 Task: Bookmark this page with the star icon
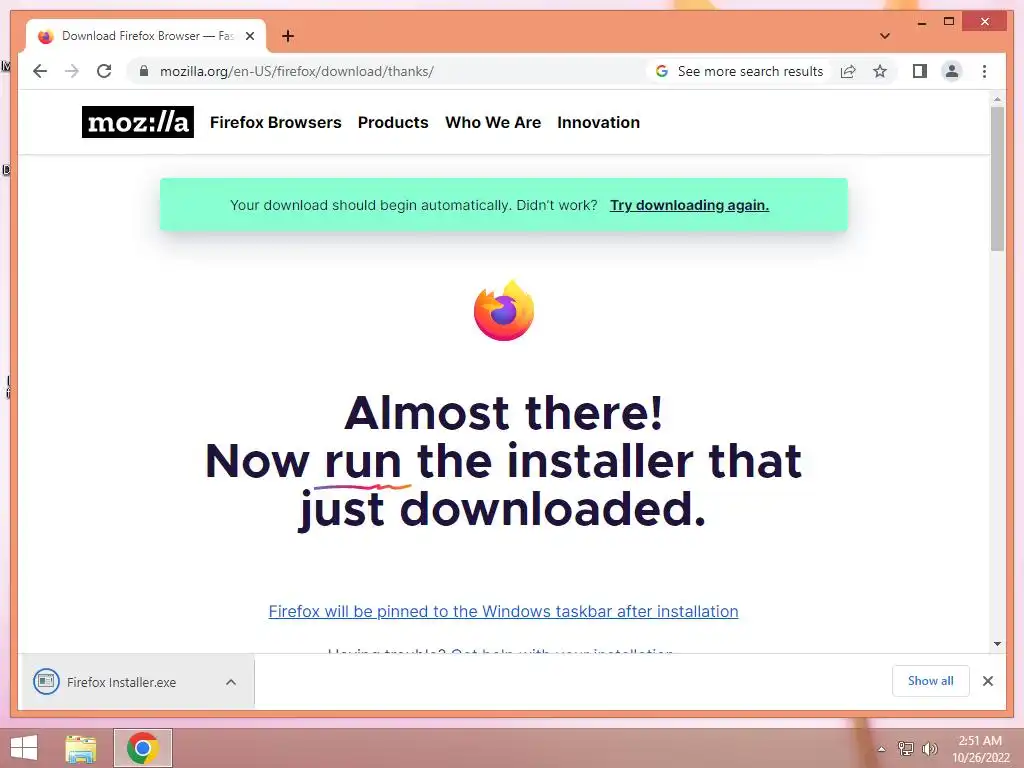(x=880, y=71)
